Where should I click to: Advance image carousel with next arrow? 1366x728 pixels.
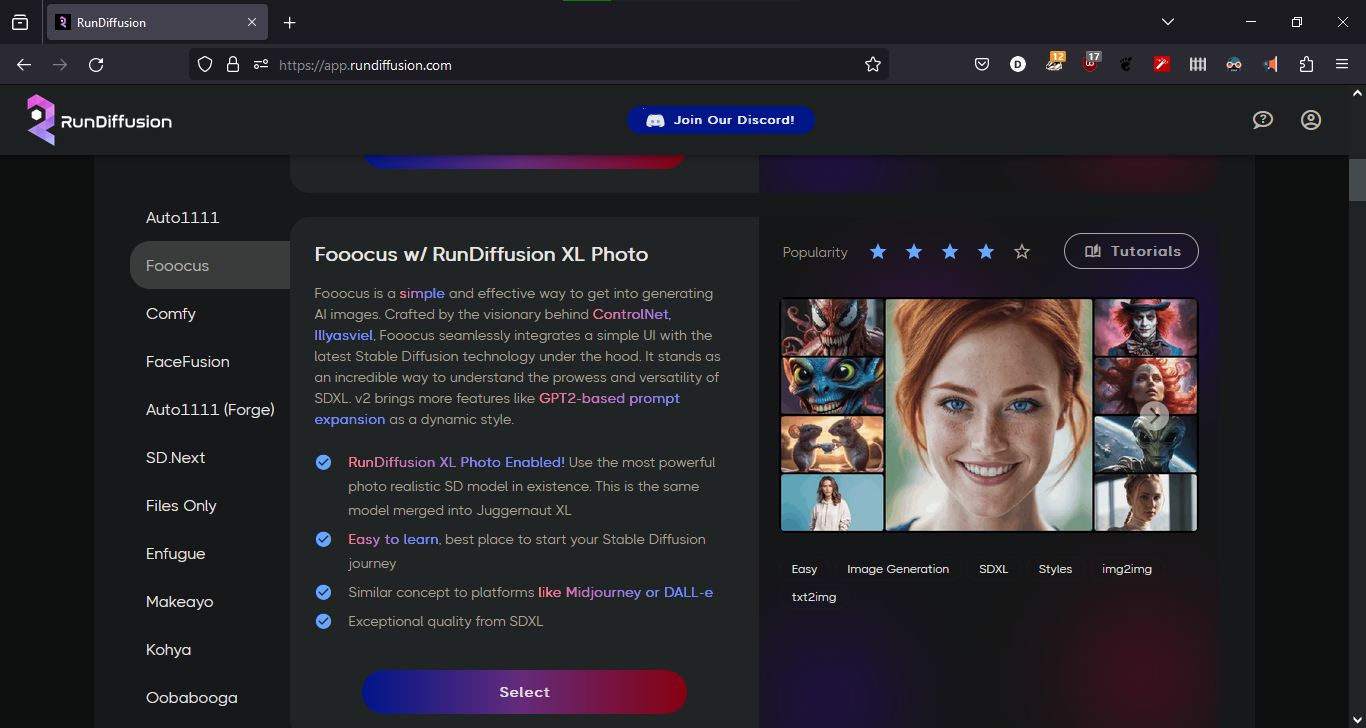click(1155, 414)
